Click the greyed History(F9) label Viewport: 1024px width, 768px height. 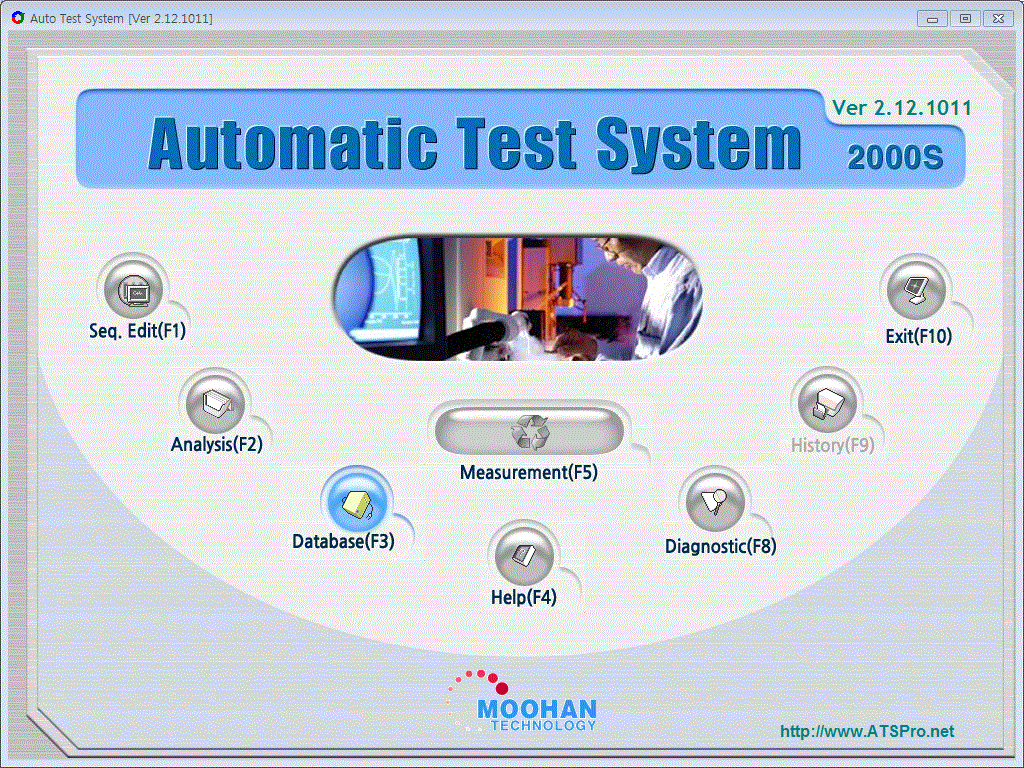[833, 445]
